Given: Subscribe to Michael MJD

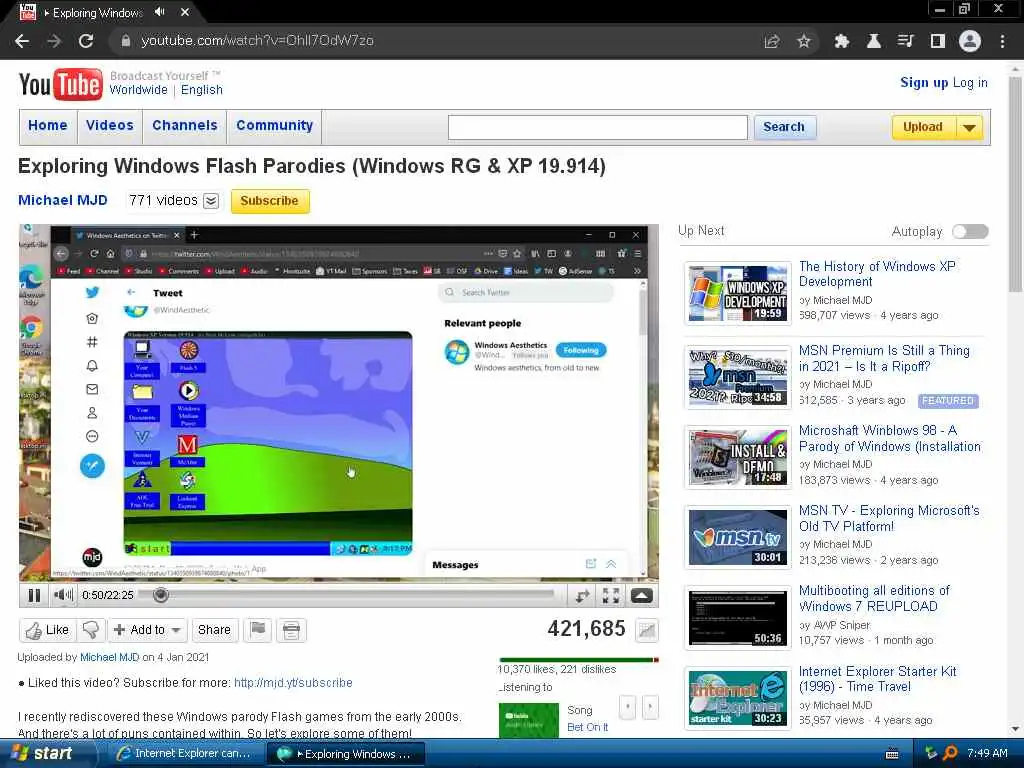Looking at the screenshot, I should click(270, 200).
